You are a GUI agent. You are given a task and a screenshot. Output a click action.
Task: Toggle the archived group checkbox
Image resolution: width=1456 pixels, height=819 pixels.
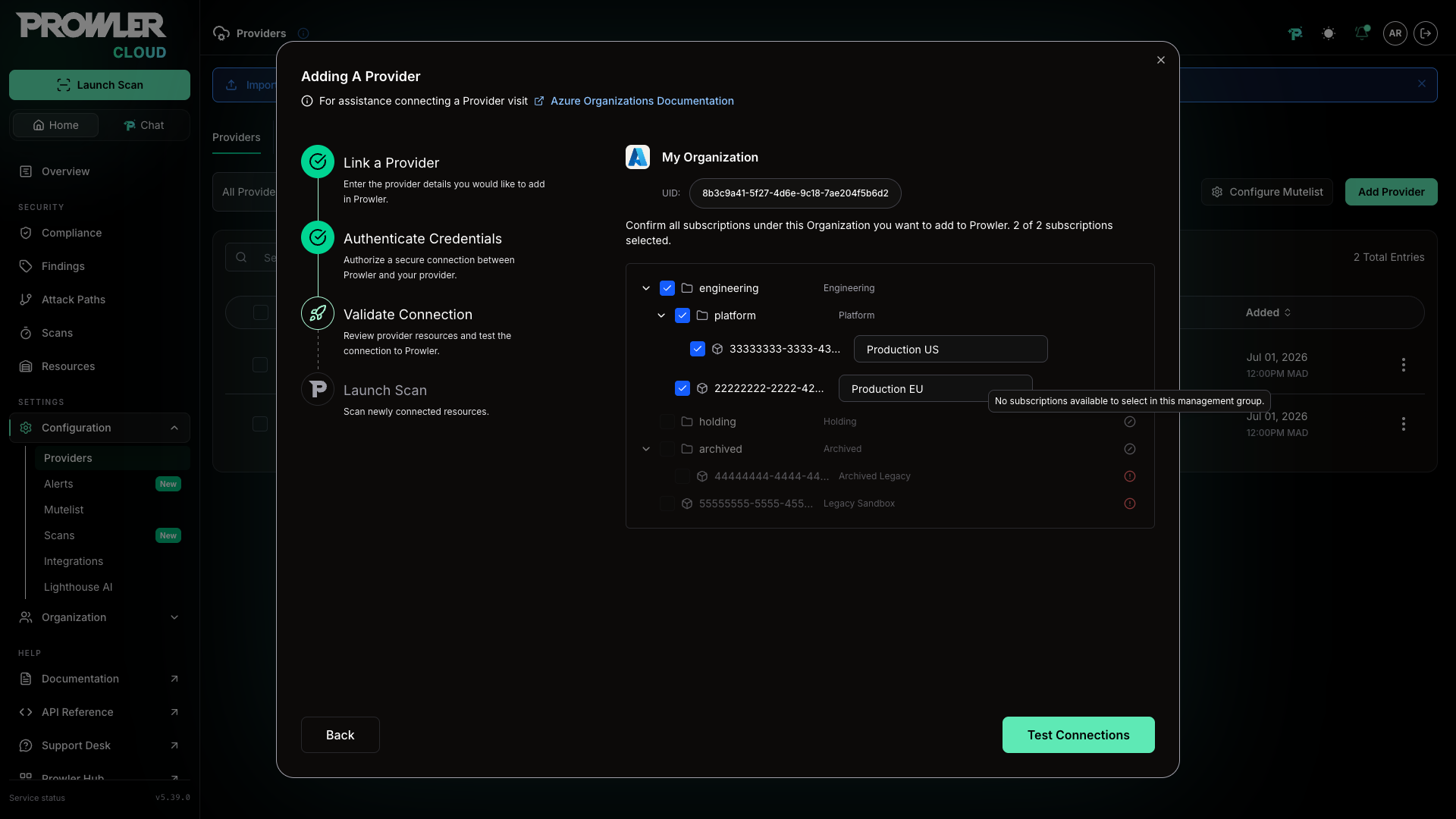click(667, 449)
